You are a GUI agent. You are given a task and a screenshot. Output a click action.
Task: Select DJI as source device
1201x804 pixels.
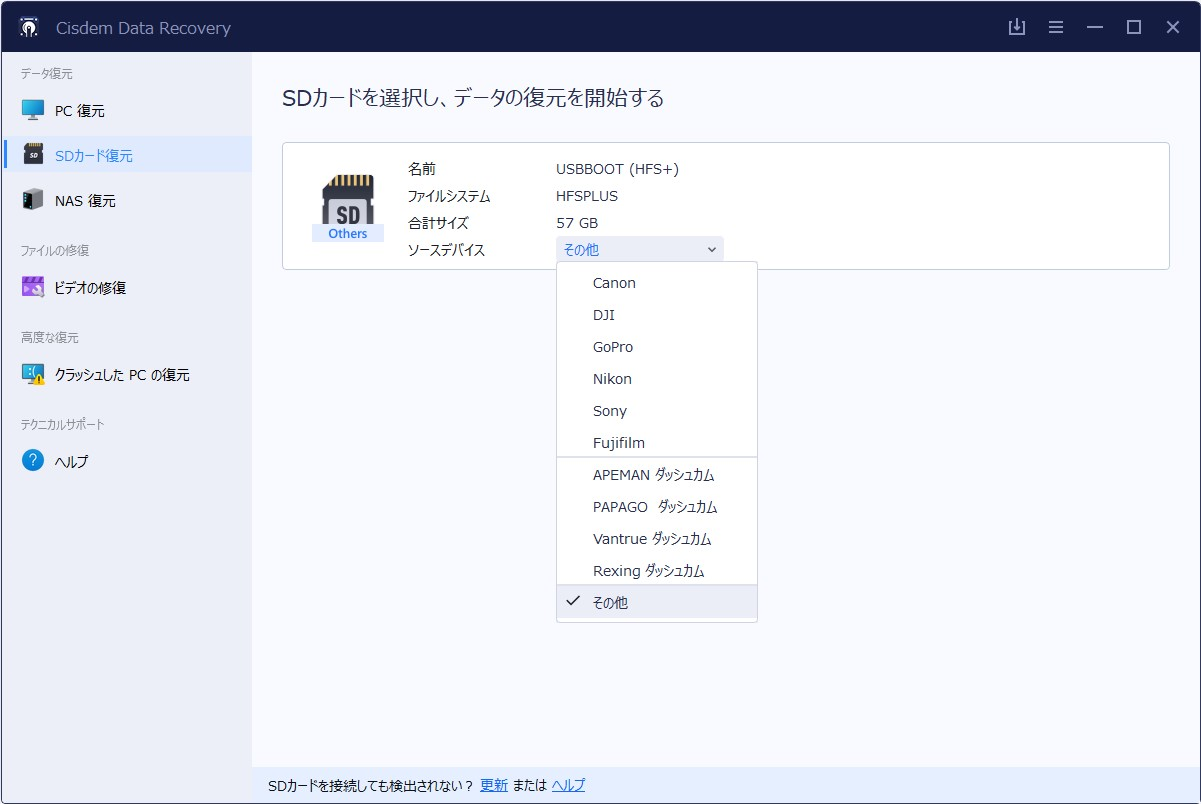[x=603, y=315]
